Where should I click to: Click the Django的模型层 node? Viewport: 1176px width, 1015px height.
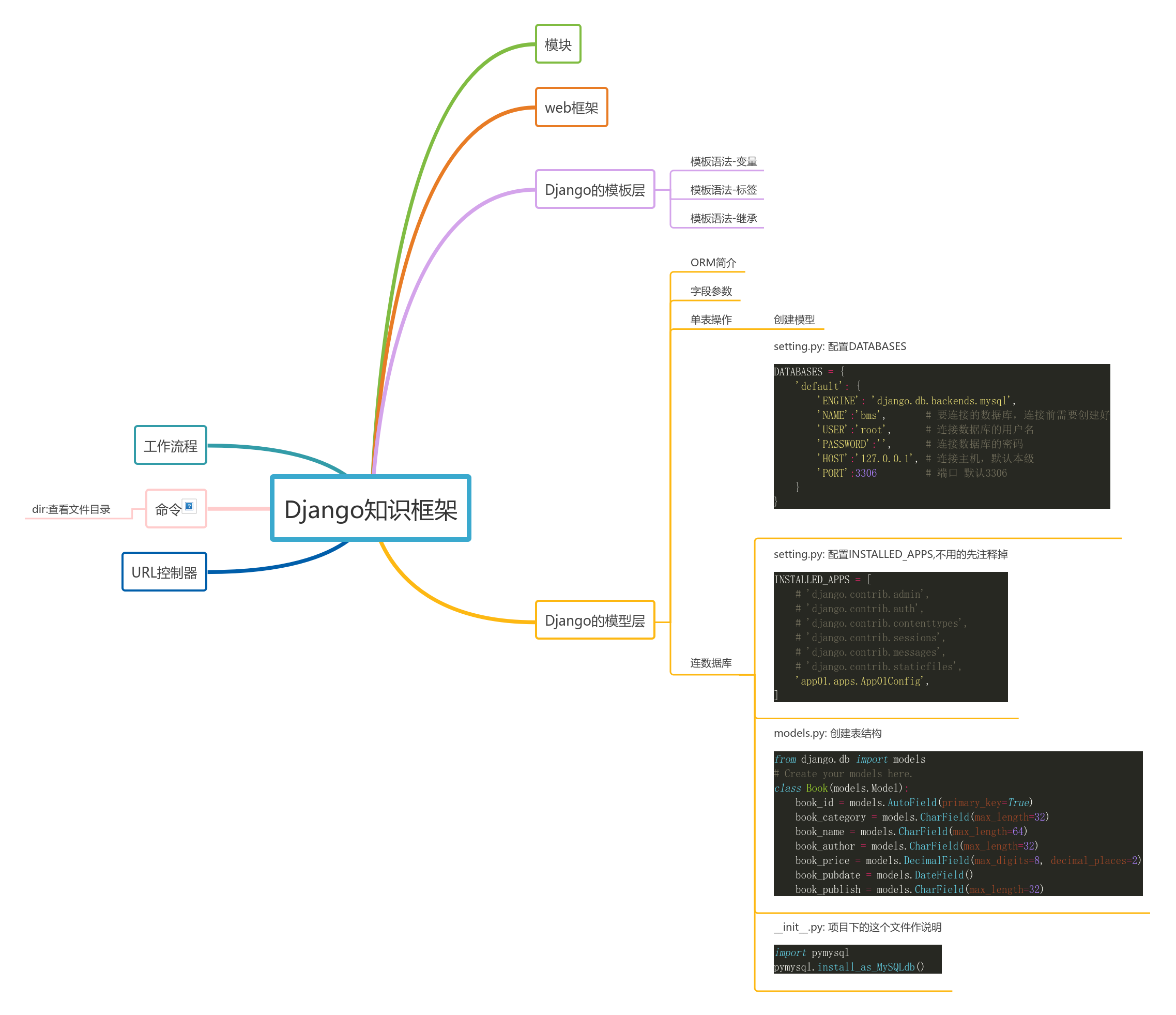click(594, 620)
